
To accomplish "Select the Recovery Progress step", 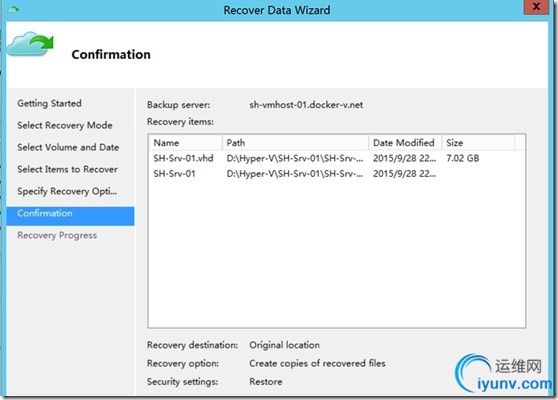I will click(57, 235).
